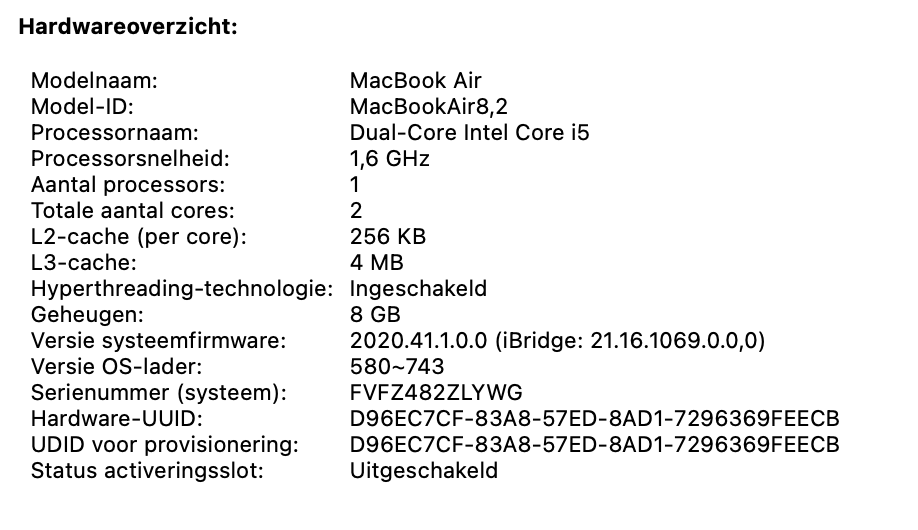Click the serial number FVFZ482ZLYWG
Screen dimensions: 918x530
(x=436, y=392)
